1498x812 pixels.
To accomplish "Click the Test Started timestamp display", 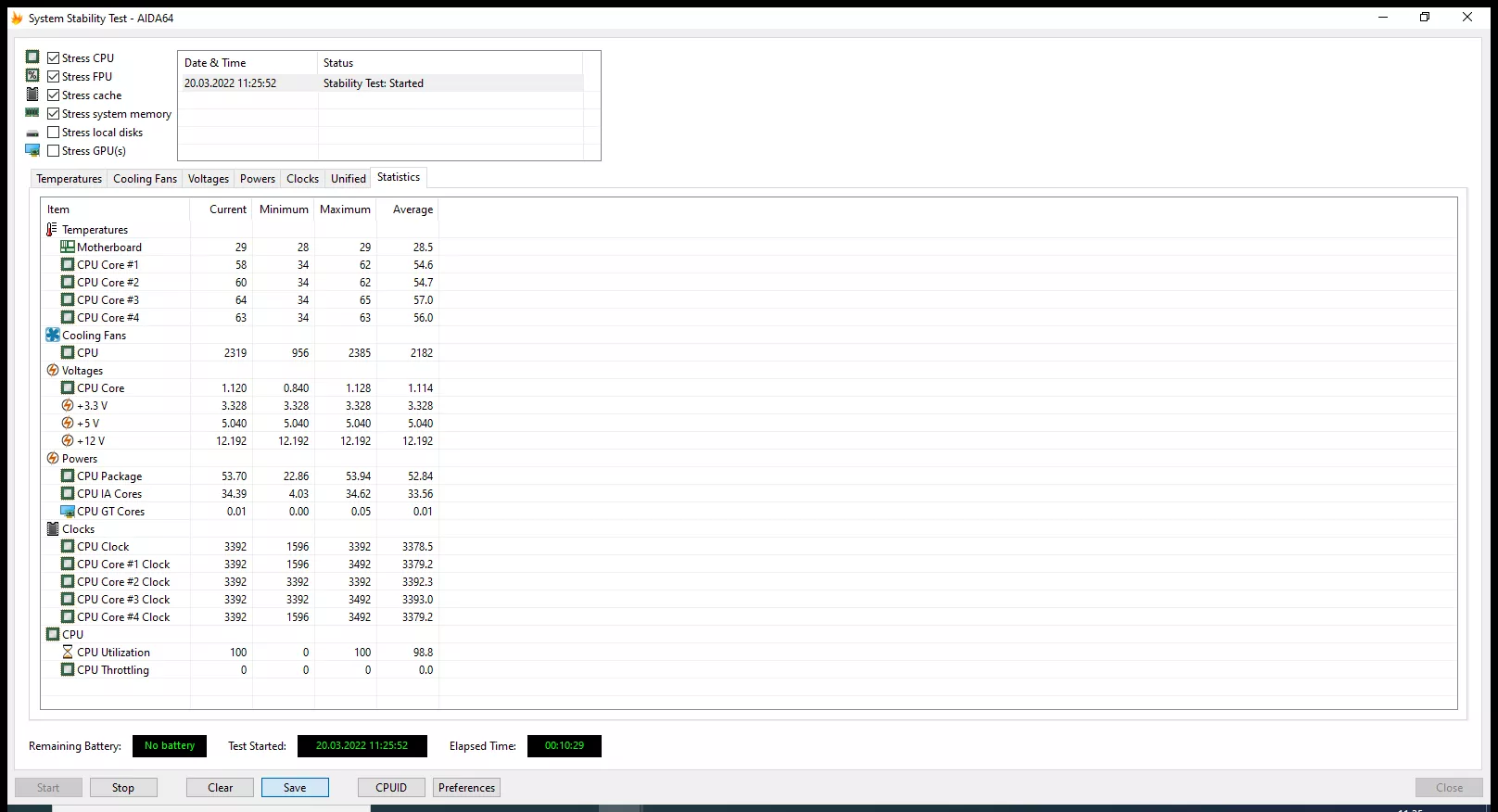I will coord(362,746).
